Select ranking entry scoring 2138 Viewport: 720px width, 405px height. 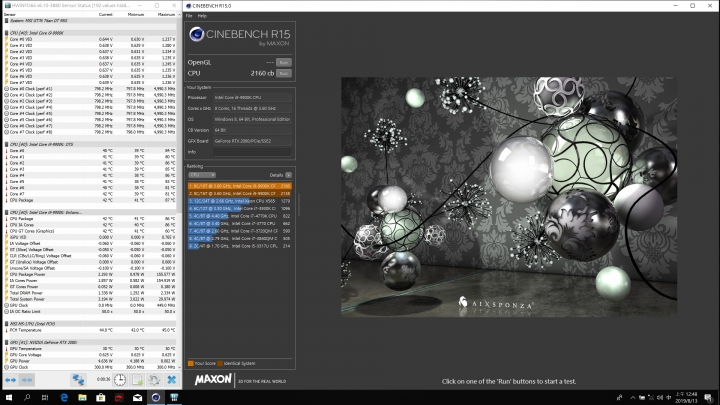point(239,193)
